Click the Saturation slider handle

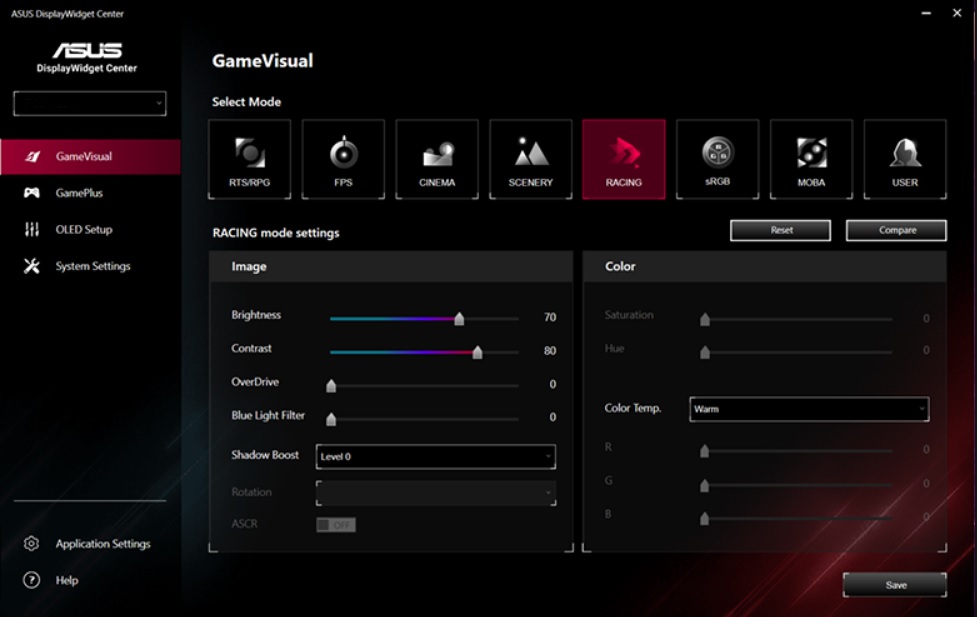click(x=705, y=319)
